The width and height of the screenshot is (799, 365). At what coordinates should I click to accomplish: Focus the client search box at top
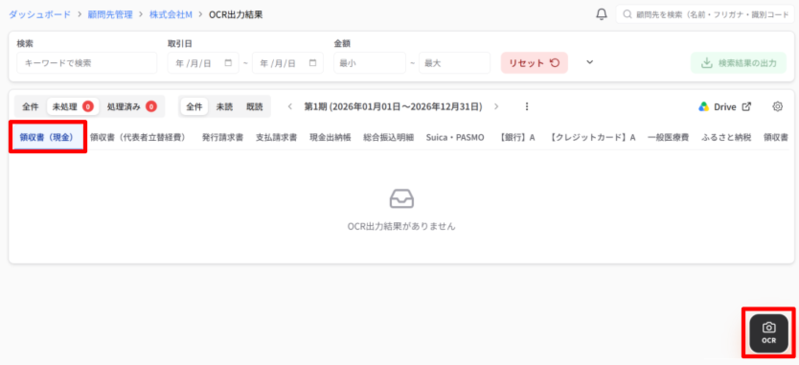coord(705,14)
